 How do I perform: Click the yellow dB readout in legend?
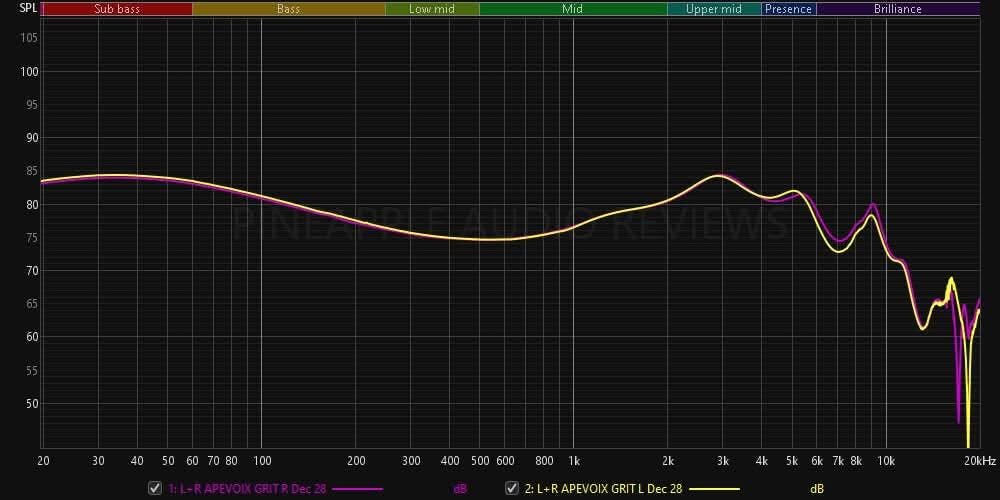[x=817, y=488]
